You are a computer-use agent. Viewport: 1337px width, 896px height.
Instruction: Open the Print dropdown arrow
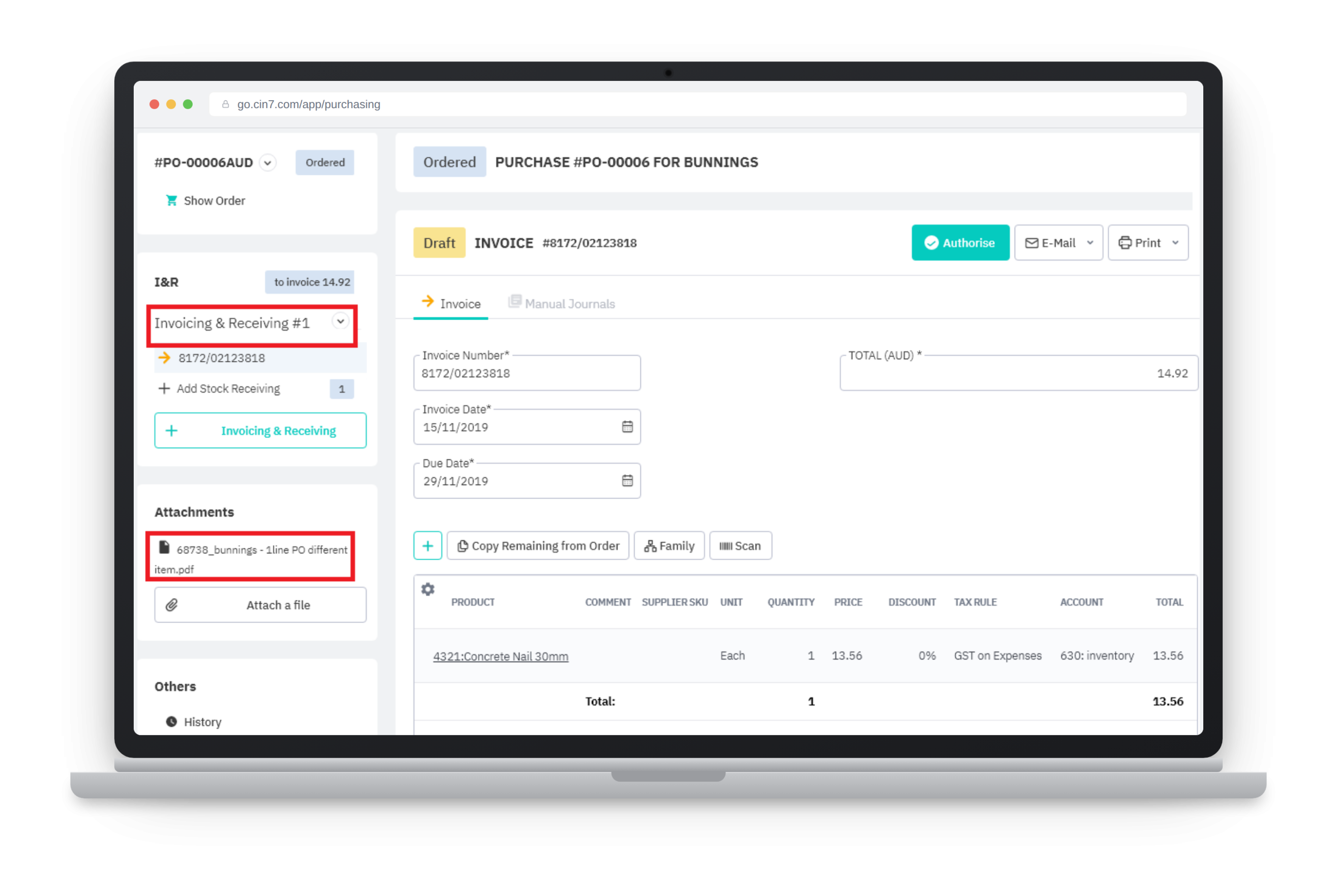(x=1175, y=243)
